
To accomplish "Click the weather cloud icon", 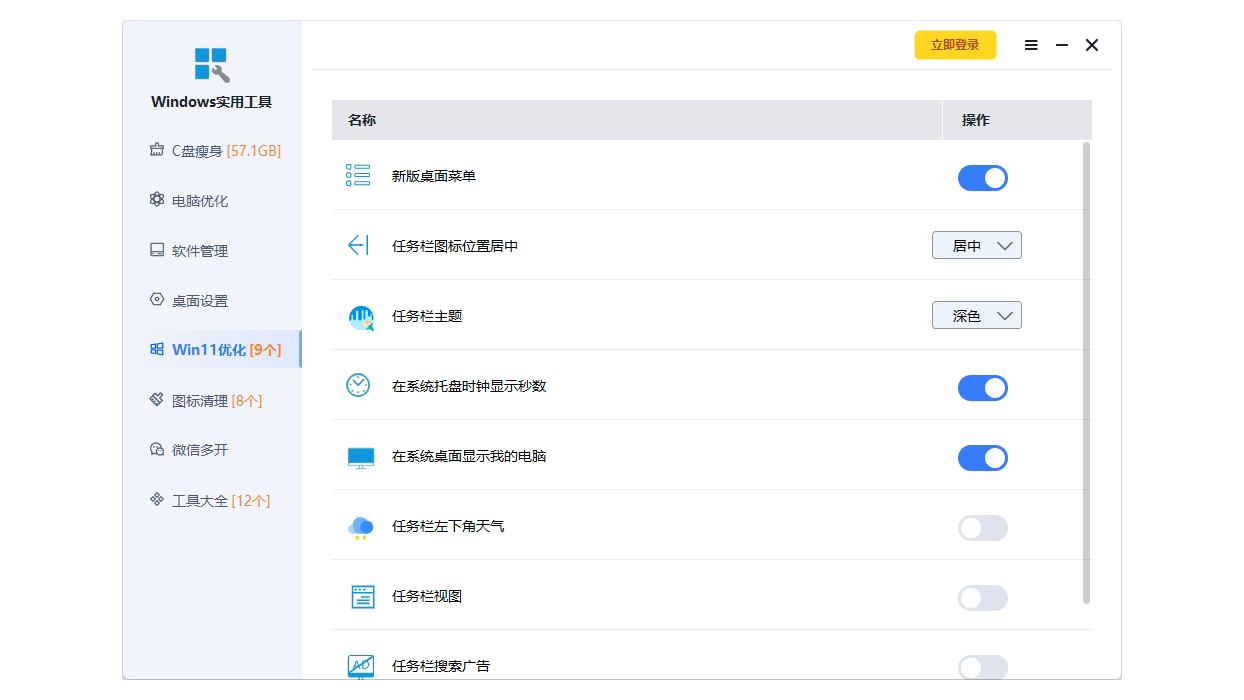I will point(360,527).
